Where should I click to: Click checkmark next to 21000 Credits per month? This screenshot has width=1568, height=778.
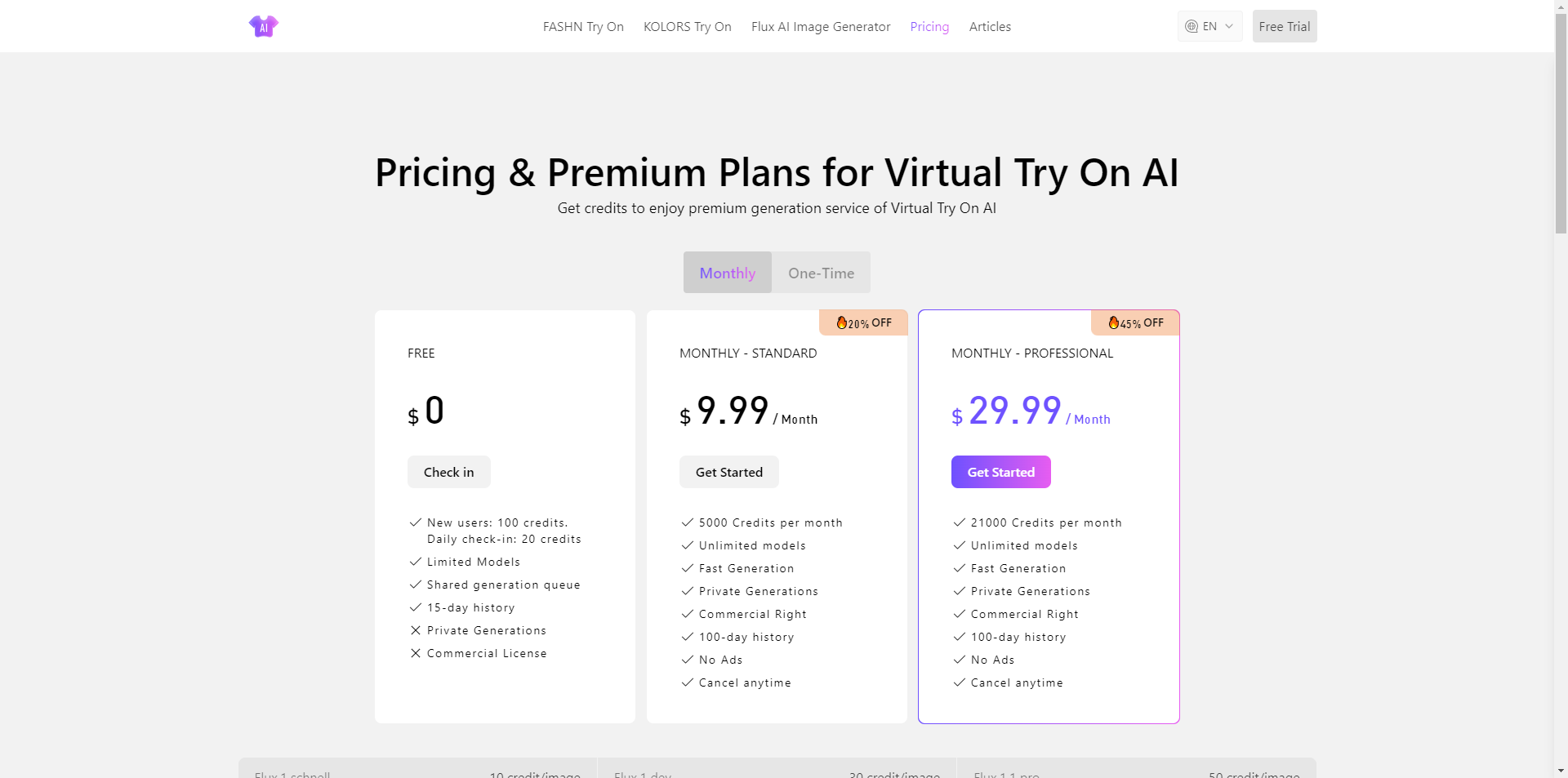960,522
